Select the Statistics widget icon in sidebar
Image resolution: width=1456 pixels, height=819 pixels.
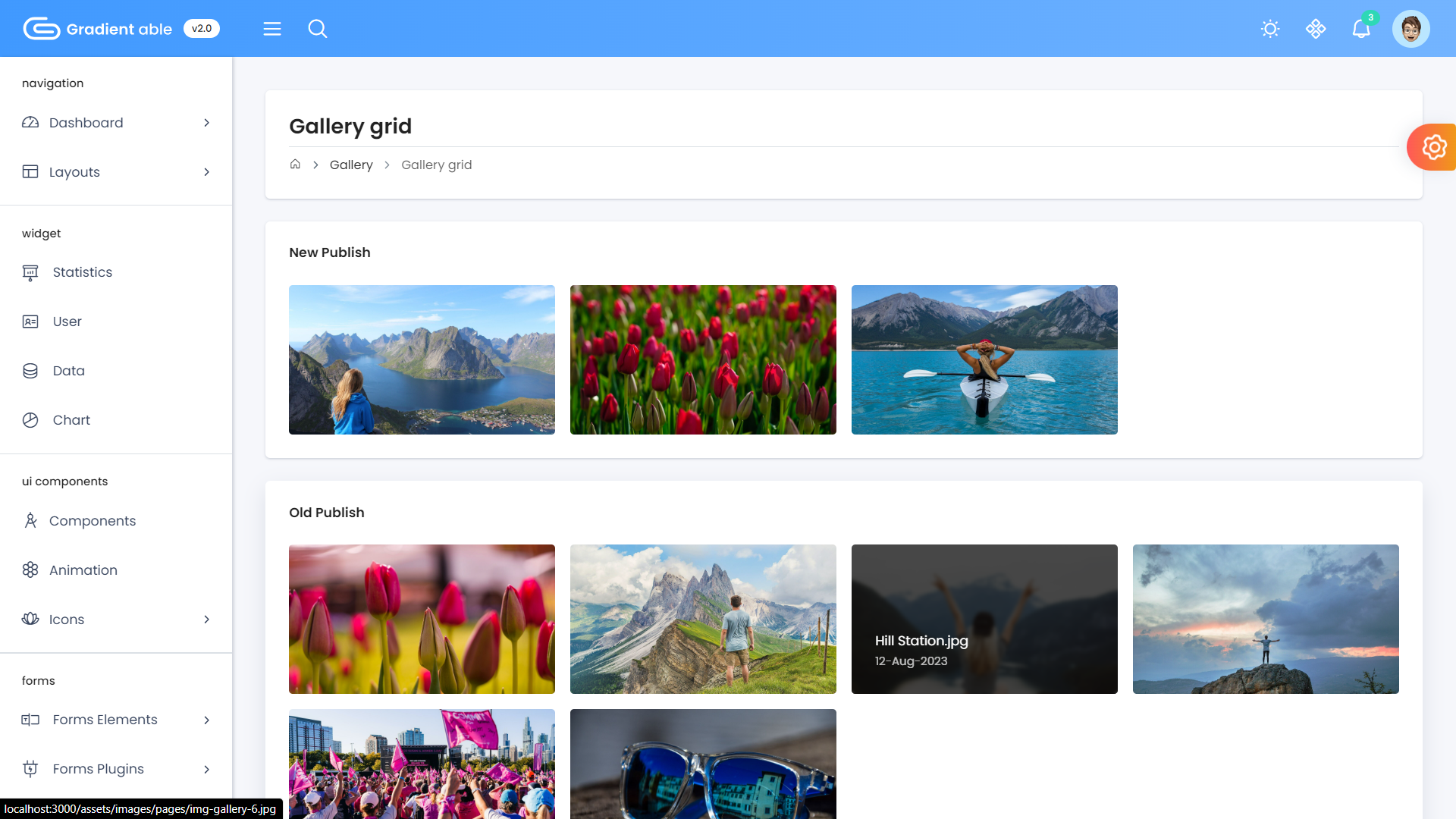click(30, 271)
